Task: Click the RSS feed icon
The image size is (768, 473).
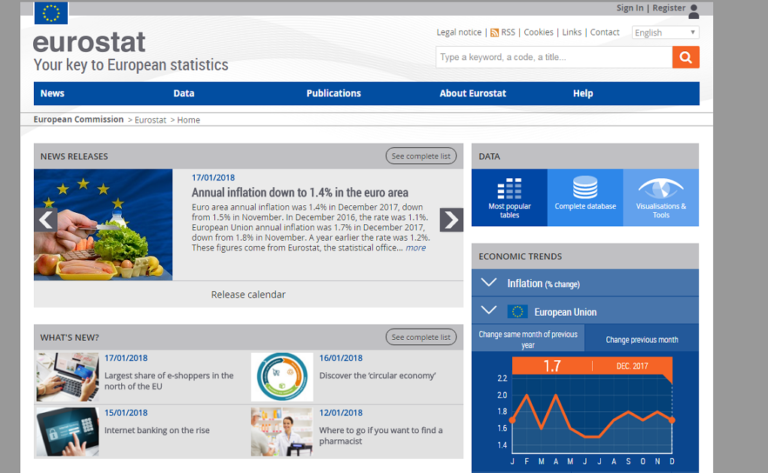Action: point(494,33)
